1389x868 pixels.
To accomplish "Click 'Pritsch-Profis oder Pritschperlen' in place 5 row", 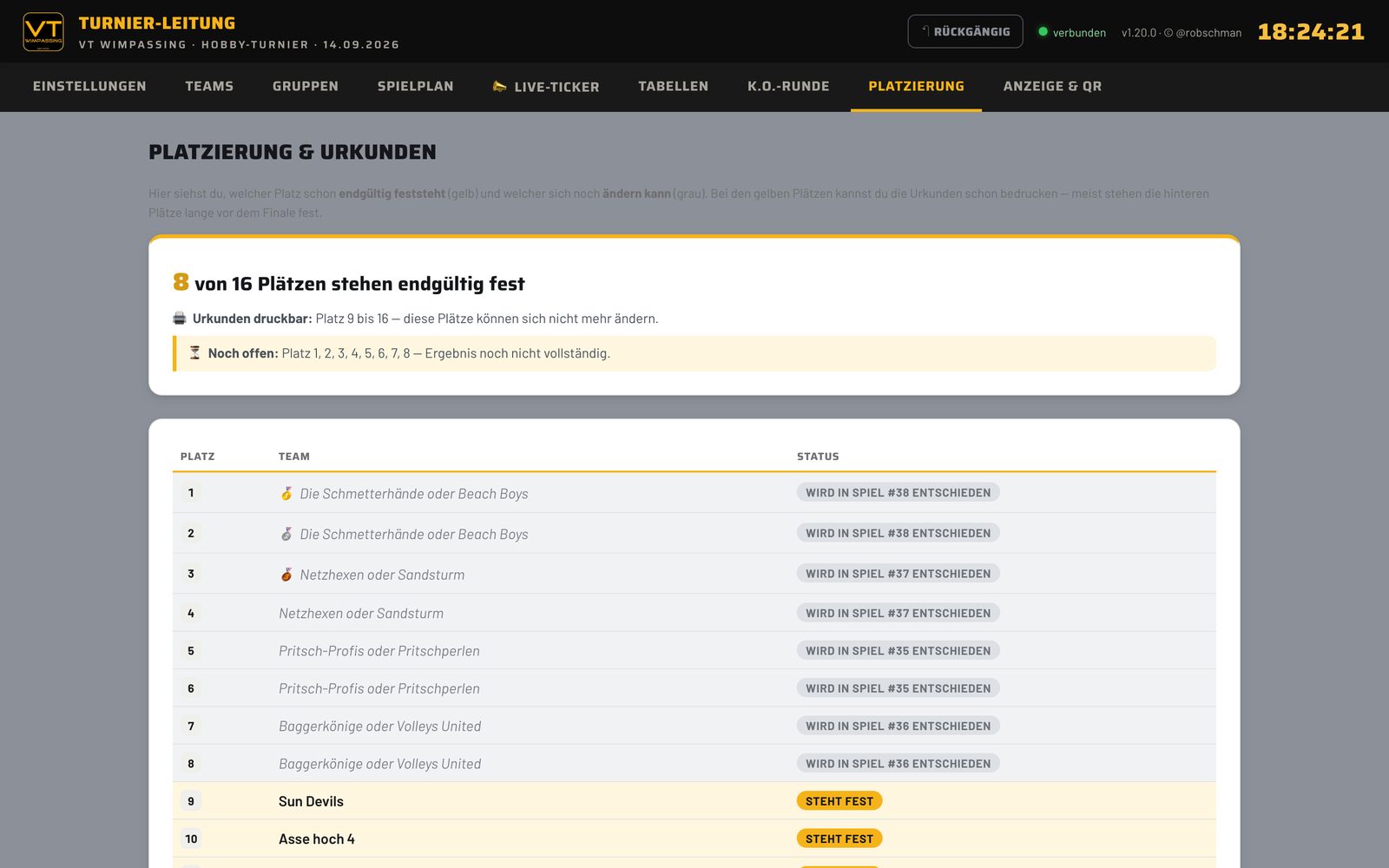I will (x=379, y=651).
